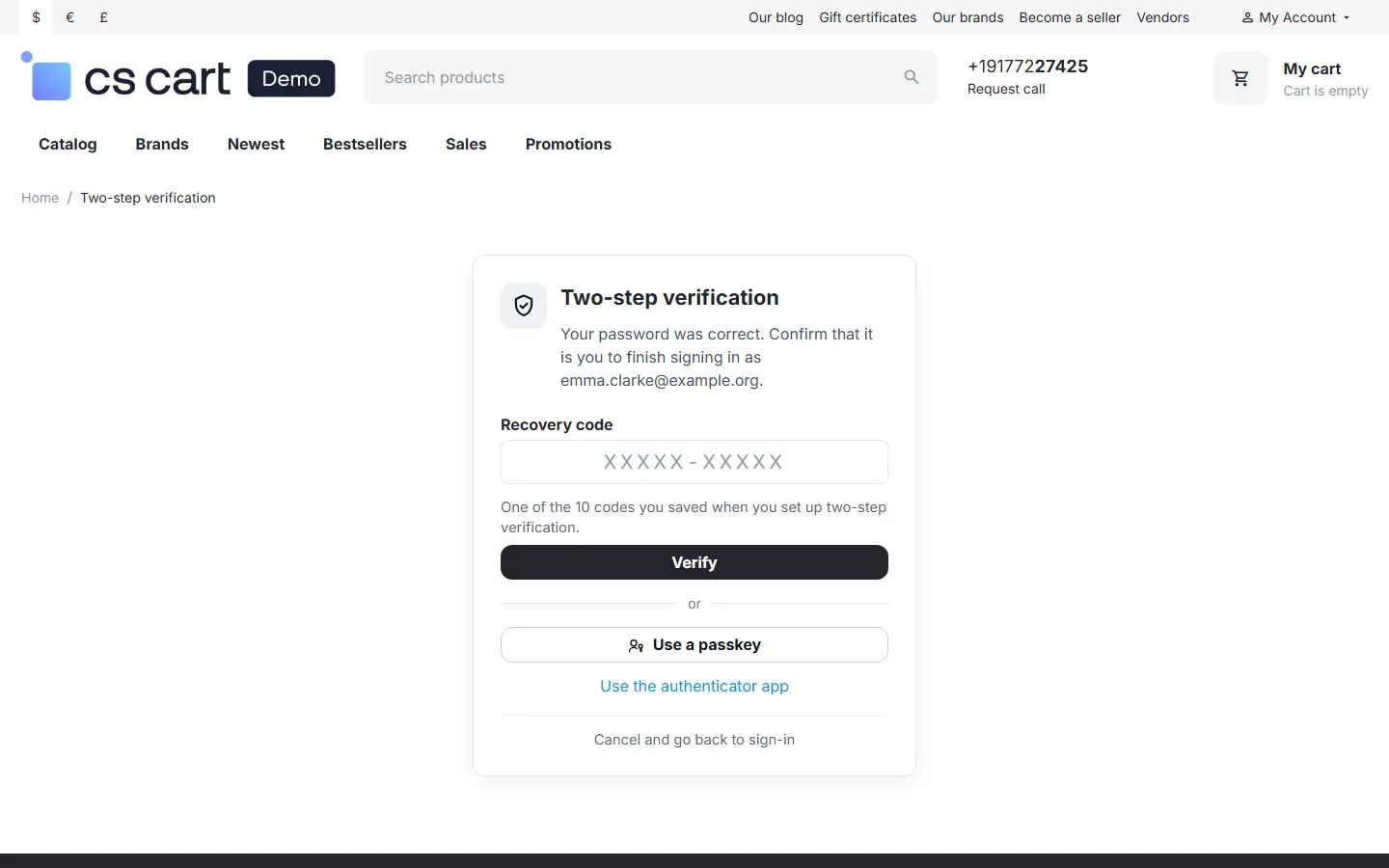Open the shopping cart icon
The width and height of the screenshot is (1389, 868).
coord(1240,78)
